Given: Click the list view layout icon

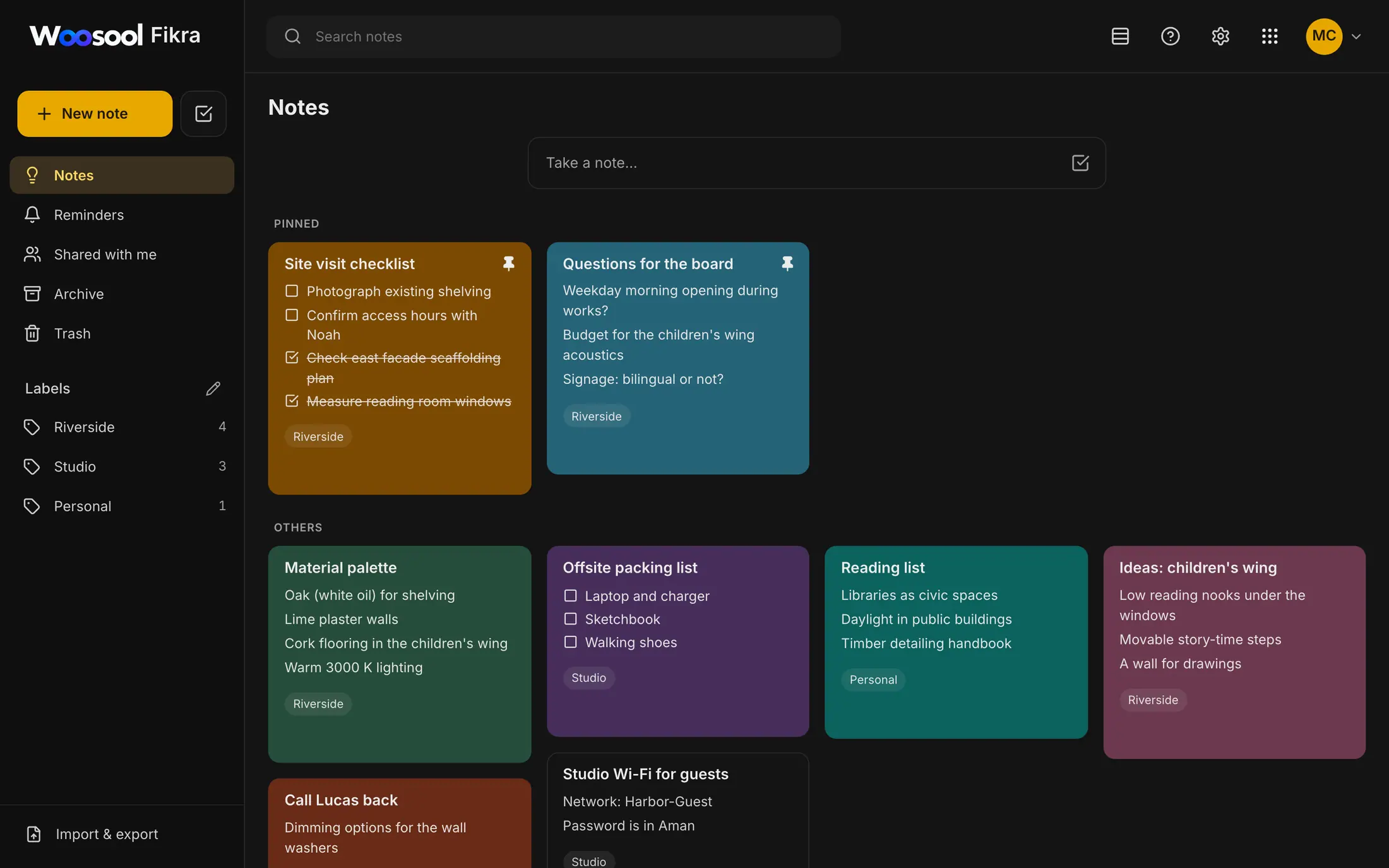Looking at the screenshot, I should [x=1120, y=37].
